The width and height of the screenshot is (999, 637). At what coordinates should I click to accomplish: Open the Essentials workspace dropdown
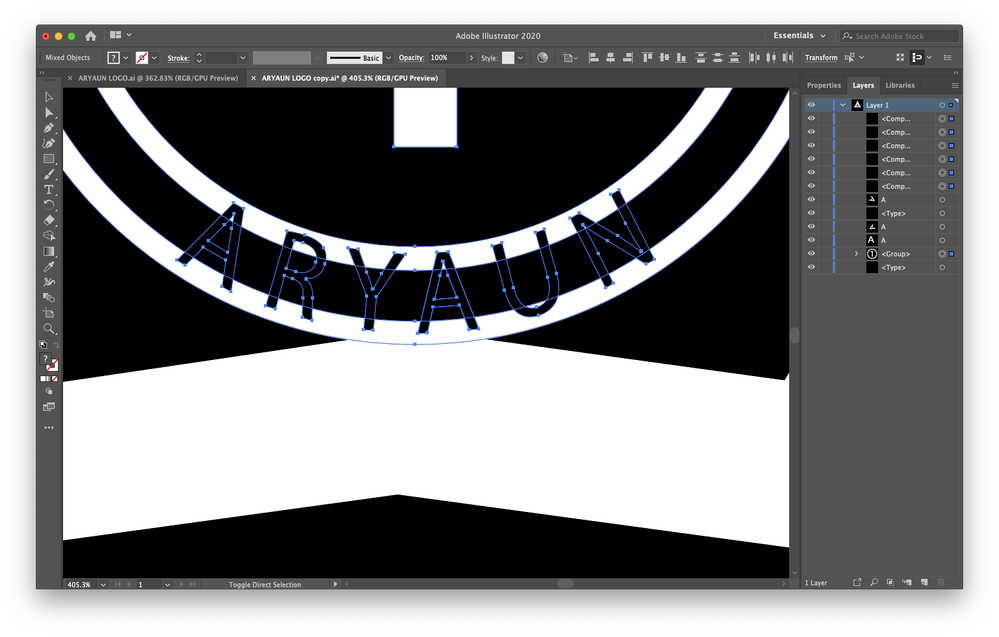(x=799, y=36)
